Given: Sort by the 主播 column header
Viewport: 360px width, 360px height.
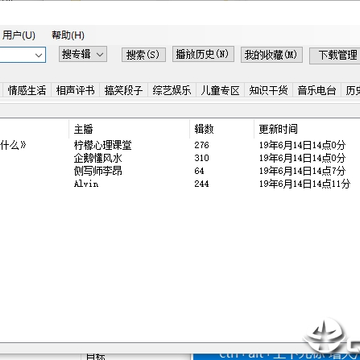Looking at the screenshot, I should (129, 129).
